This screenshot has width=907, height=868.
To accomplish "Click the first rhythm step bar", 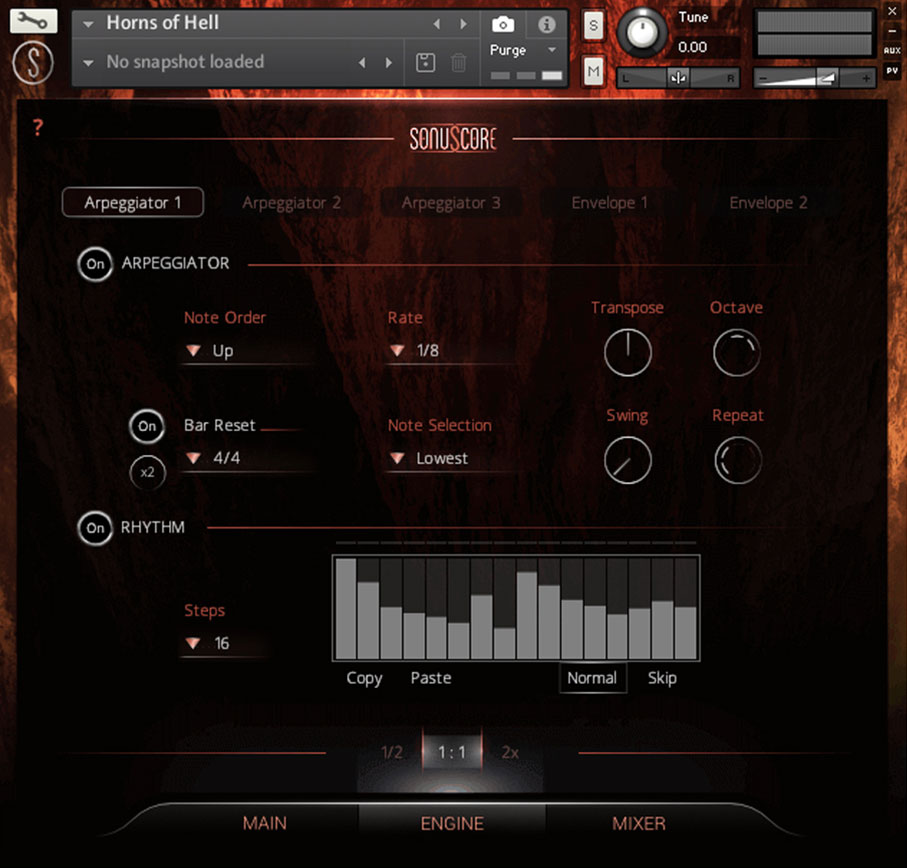I will pos(346,608).
